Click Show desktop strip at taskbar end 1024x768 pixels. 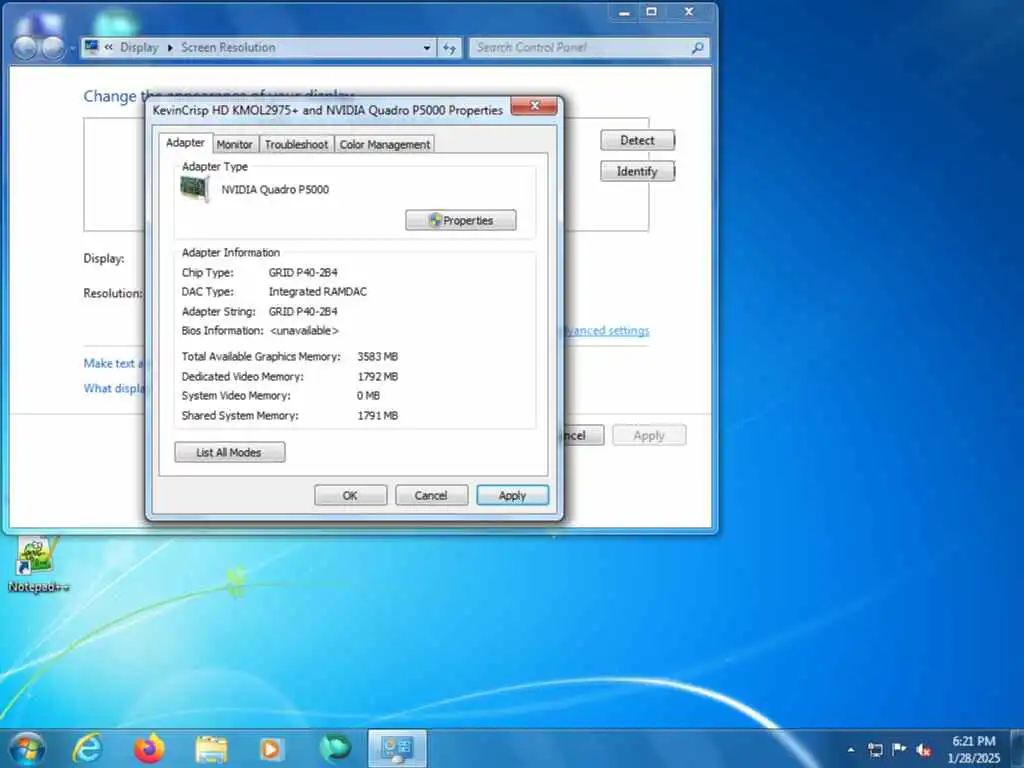(1017, 749)
